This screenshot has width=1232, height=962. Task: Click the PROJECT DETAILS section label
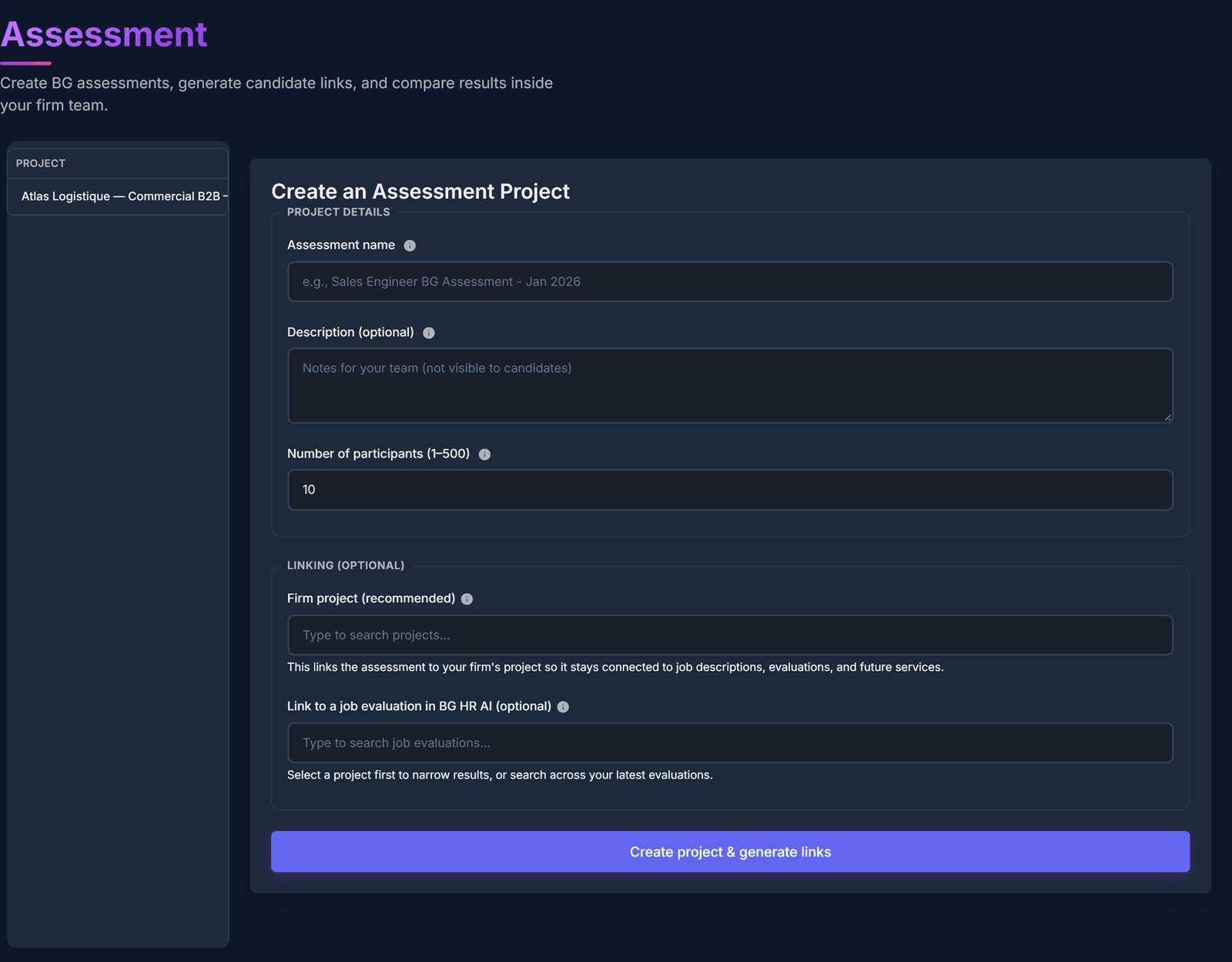tap(339, 212)
